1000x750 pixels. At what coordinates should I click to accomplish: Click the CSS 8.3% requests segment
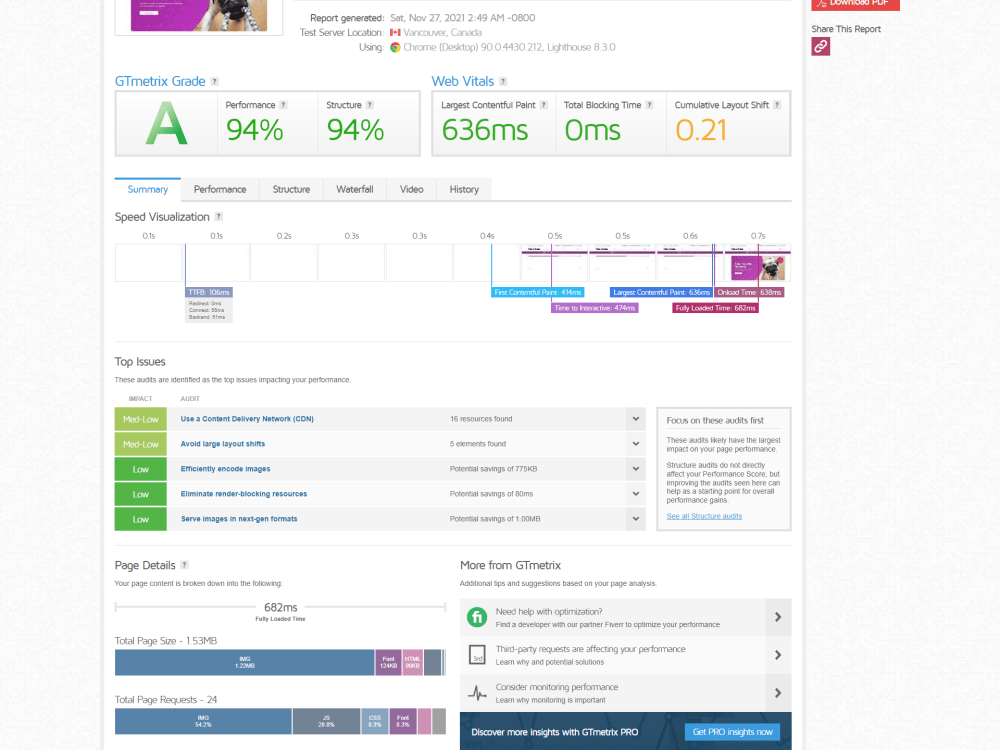(x=375, y=721)
